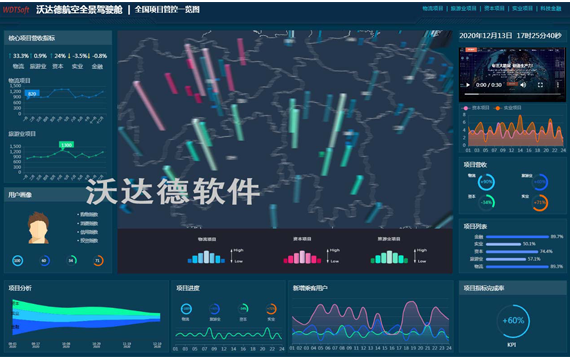This screenshot has height=360, width=570.
Task: Click the date and time display
Action: [510, 36]
